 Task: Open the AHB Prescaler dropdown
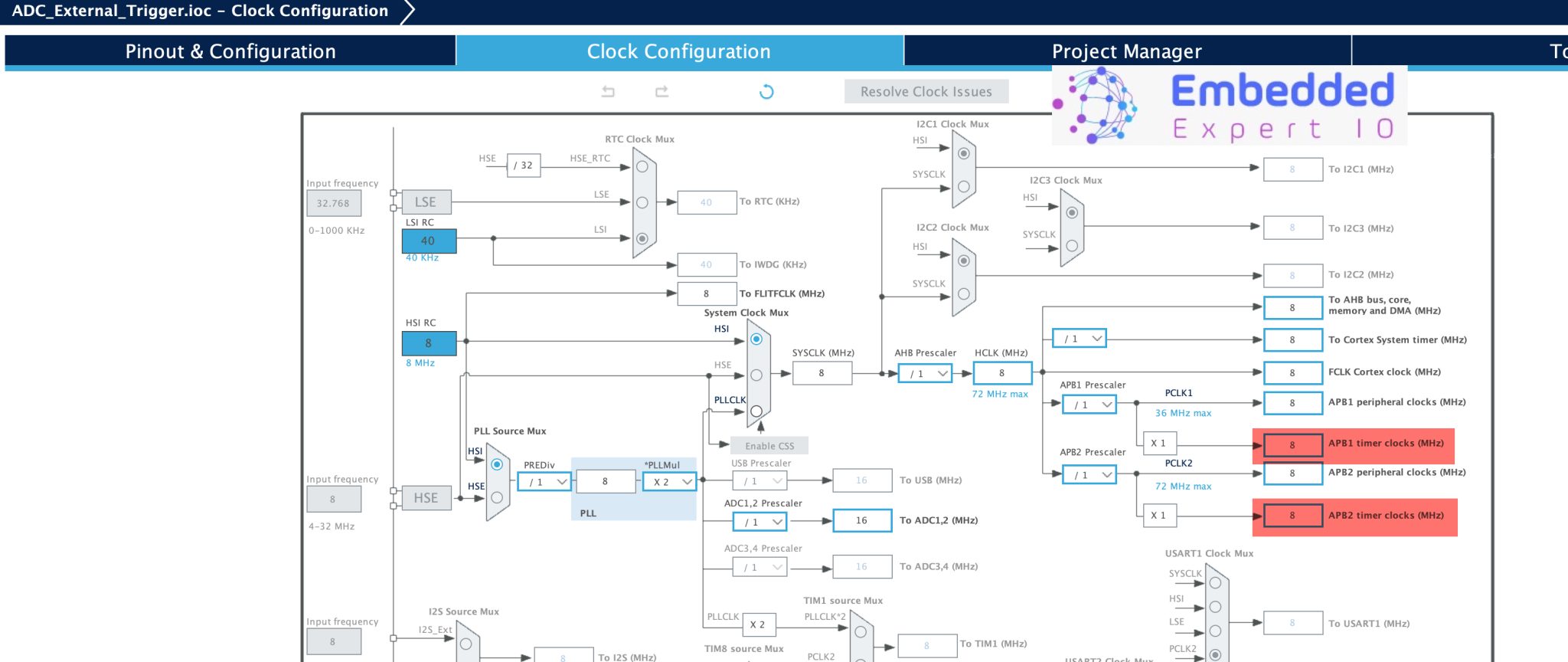pos(925,374)
